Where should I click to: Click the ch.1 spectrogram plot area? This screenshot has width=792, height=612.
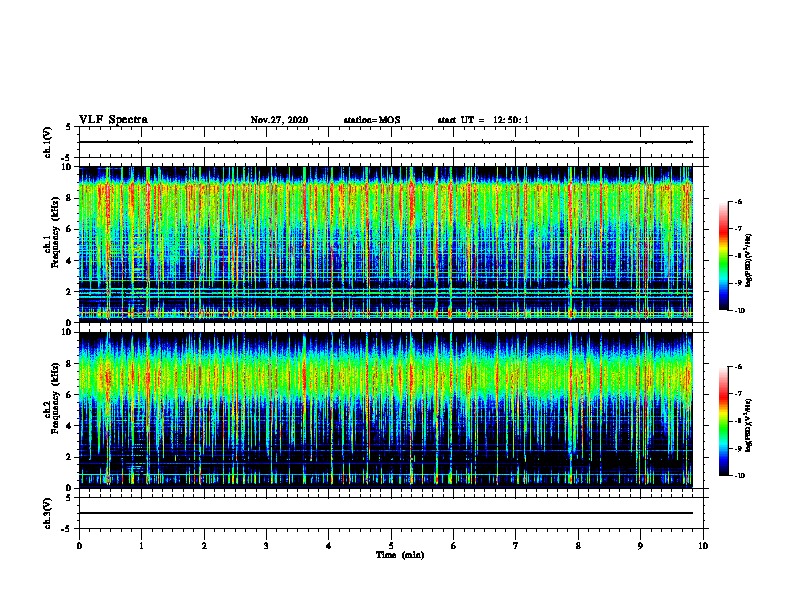tap(386, 244)
